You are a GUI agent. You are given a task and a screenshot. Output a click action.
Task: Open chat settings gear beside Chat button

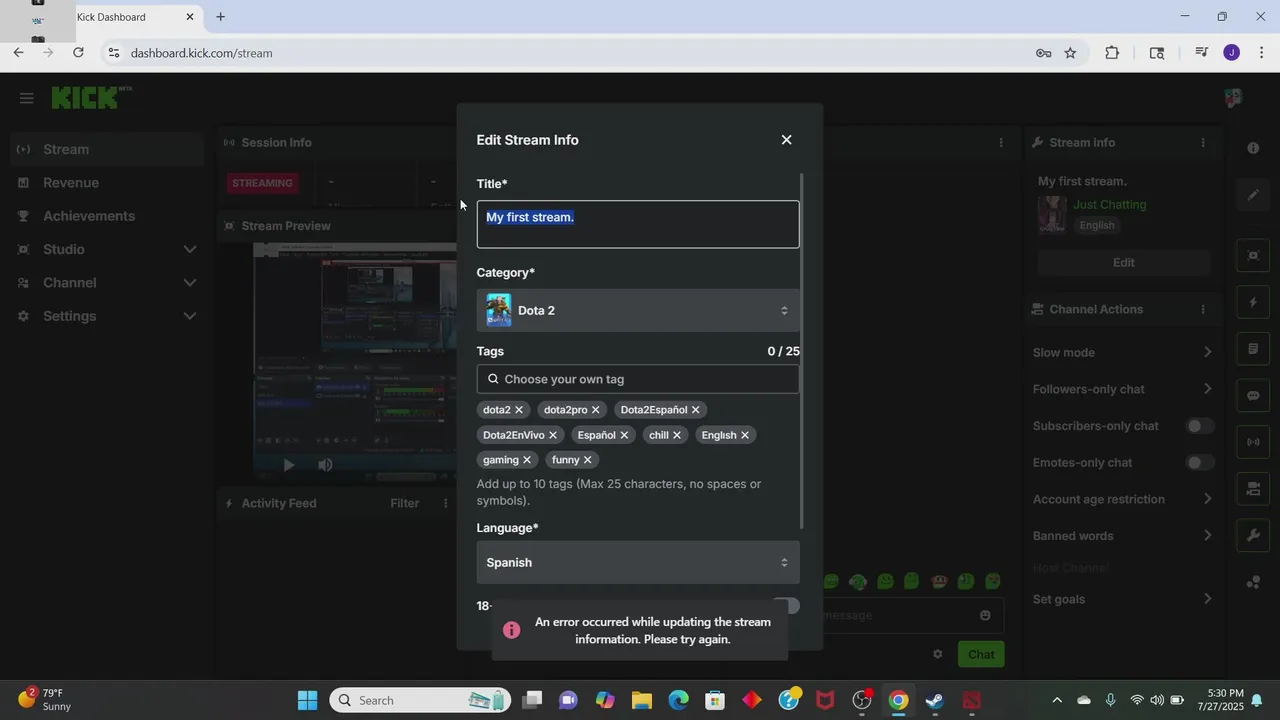[x=938, y=654]
